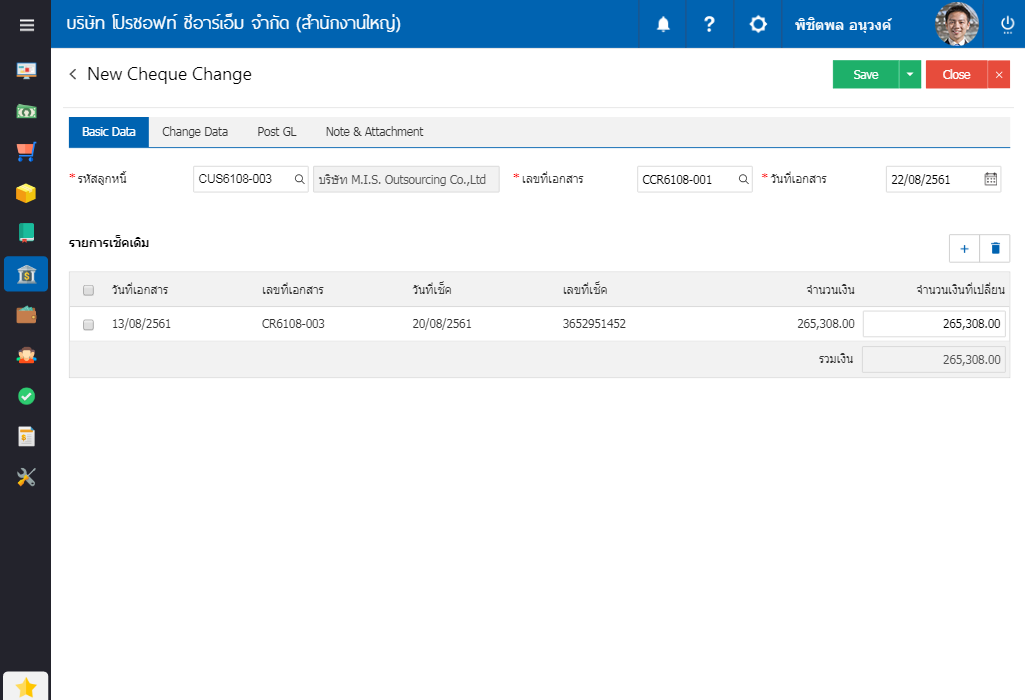Open the hamburger menu
Image resolution: width=1025 pixels, height=700 pixels.
point(26,25)
